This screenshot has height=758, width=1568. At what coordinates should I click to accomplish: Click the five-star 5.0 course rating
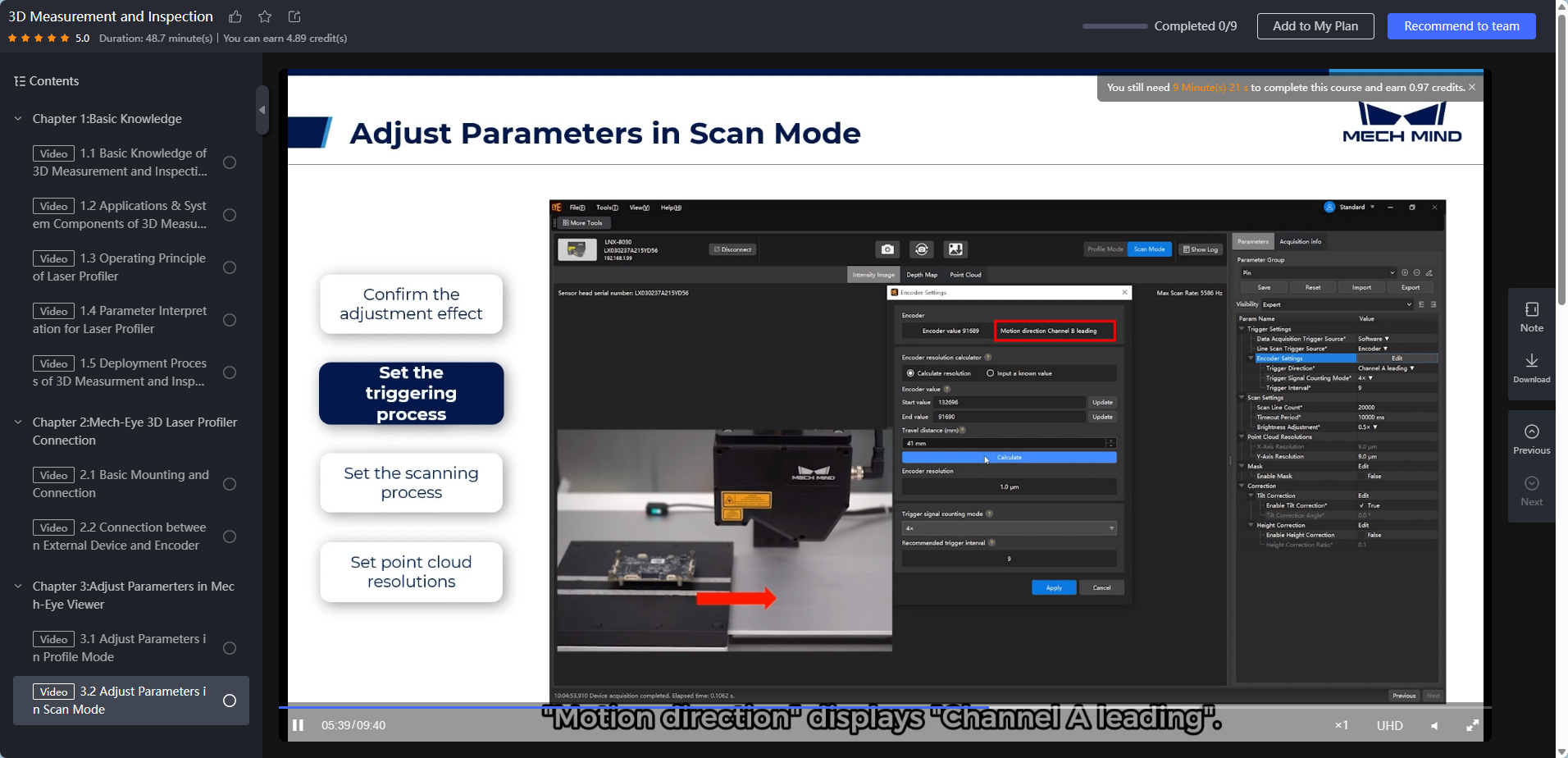click(x=48, y=38)
